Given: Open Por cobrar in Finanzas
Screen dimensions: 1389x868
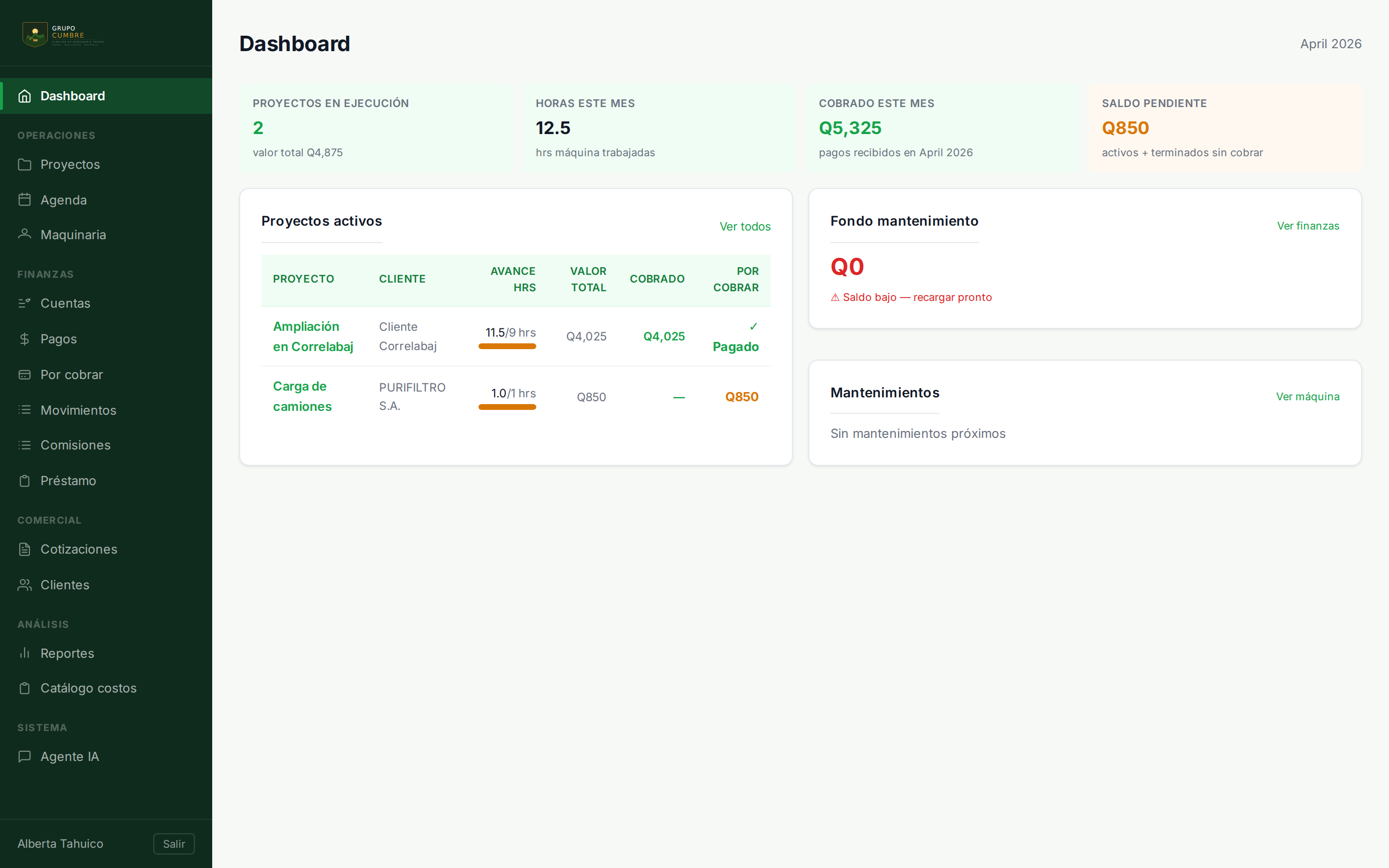Looking at the screenshot, I should coord(106,374).
